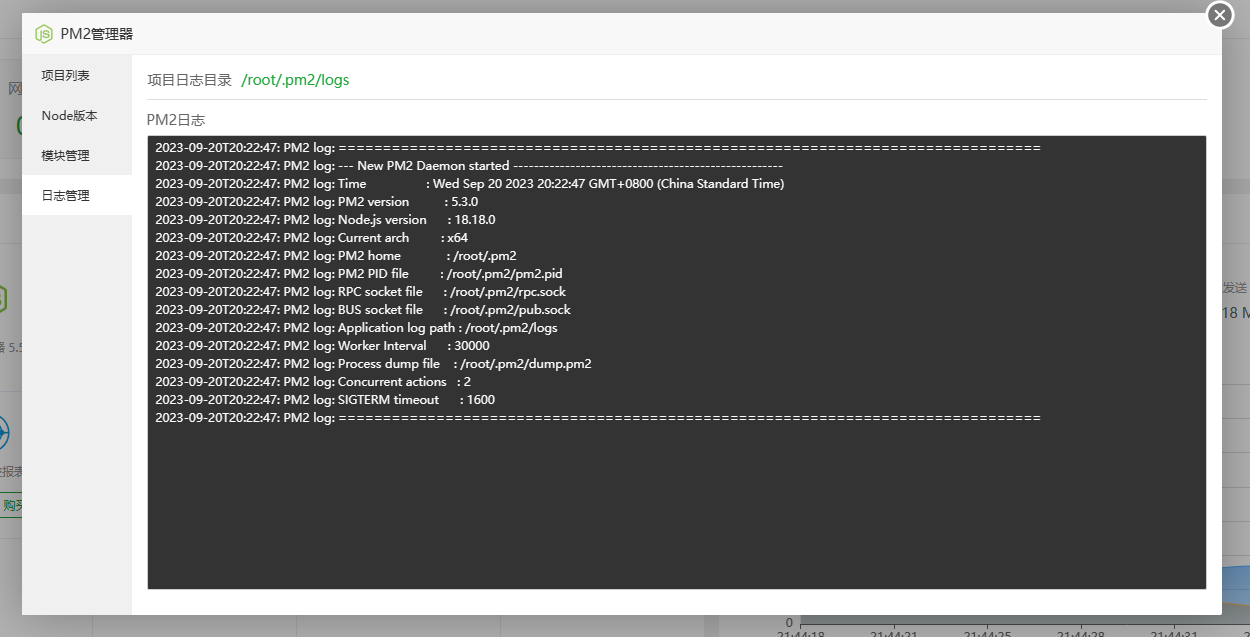Click the 'Process dump file' log line

374,363
